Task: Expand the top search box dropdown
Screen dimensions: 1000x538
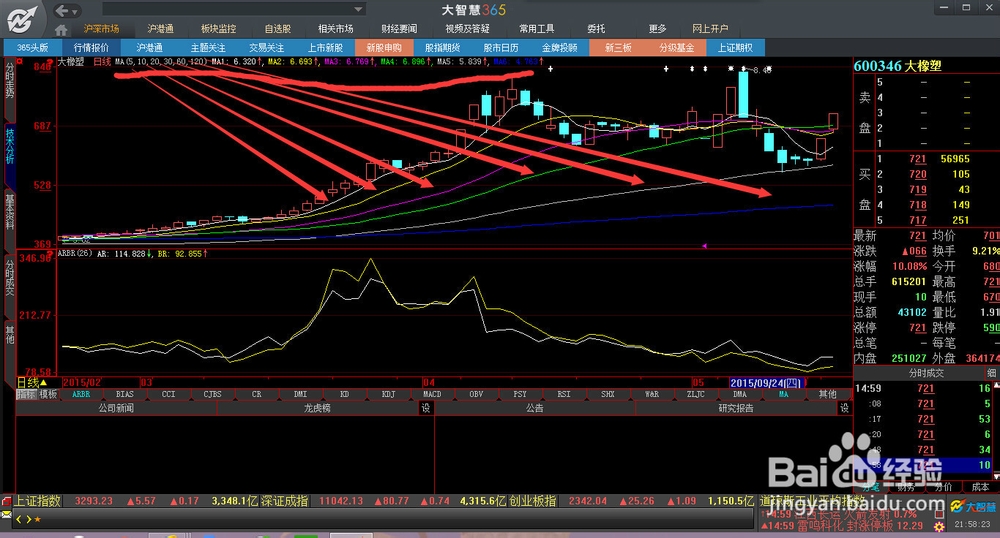Action: point(358,10)
